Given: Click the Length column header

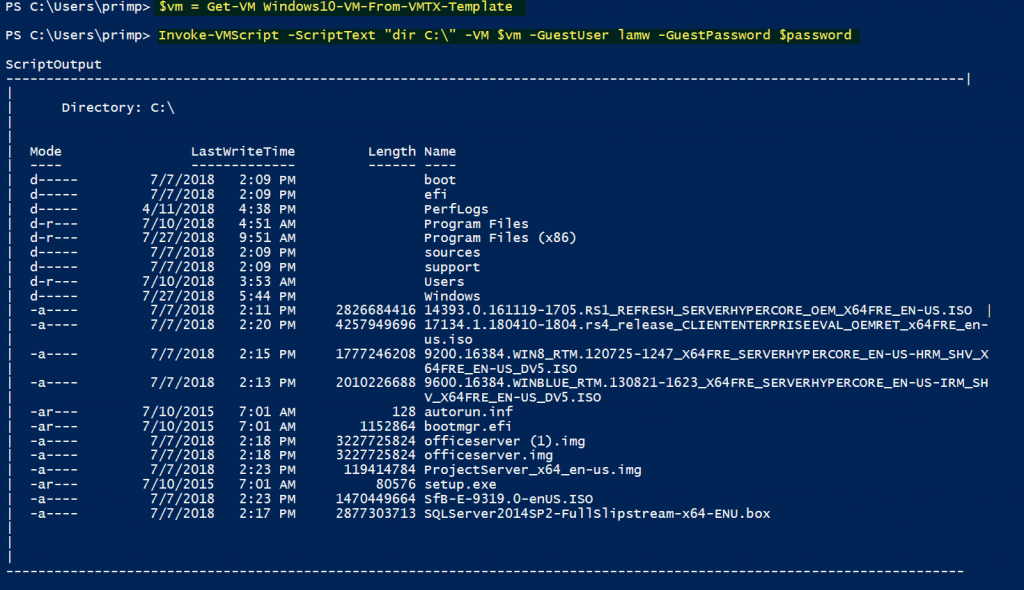Looking at the screenshot, I should [391, 151].
